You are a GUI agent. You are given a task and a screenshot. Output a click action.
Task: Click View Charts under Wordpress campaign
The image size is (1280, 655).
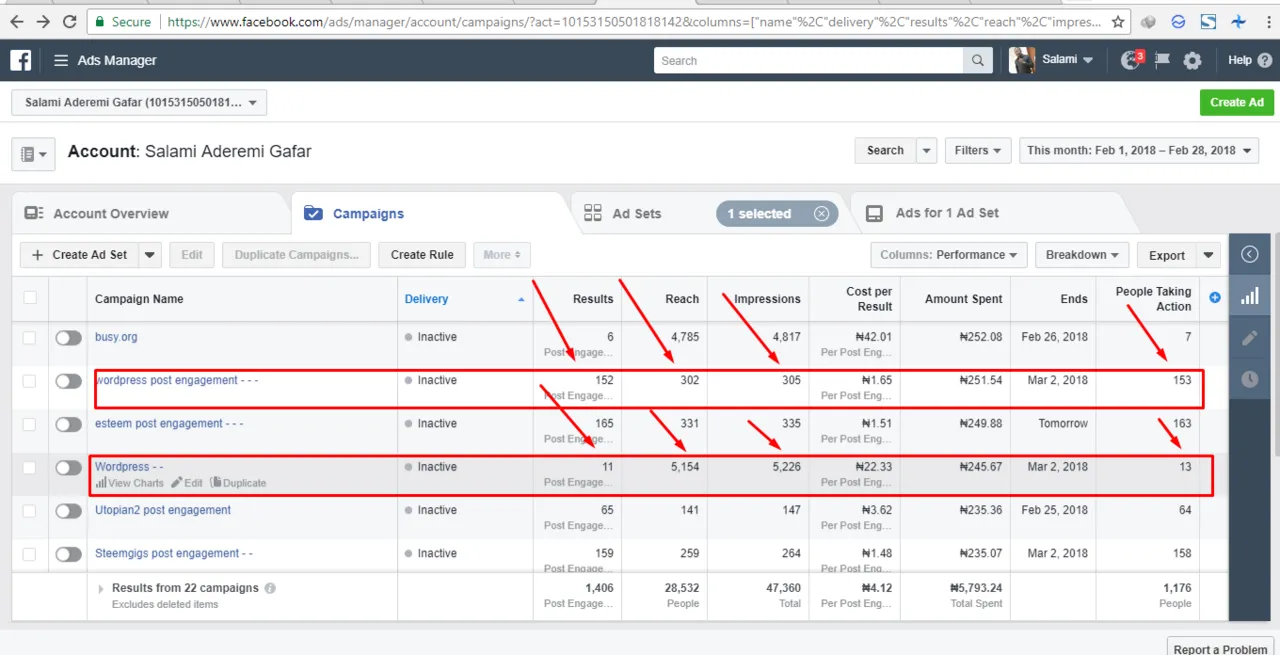tap(129, 483)
